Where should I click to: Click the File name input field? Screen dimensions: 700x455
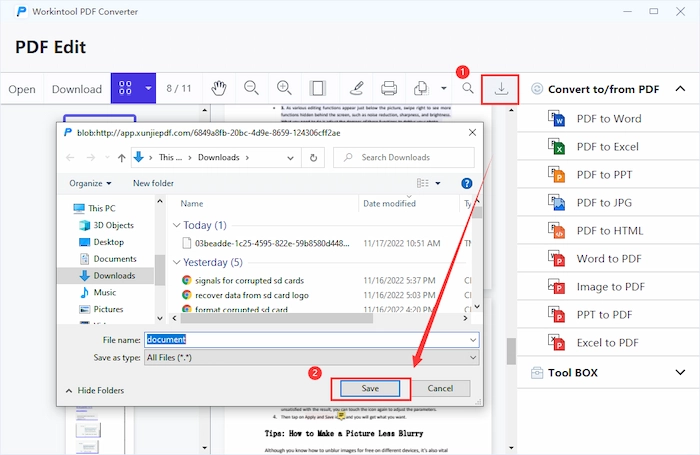point(312,340)
